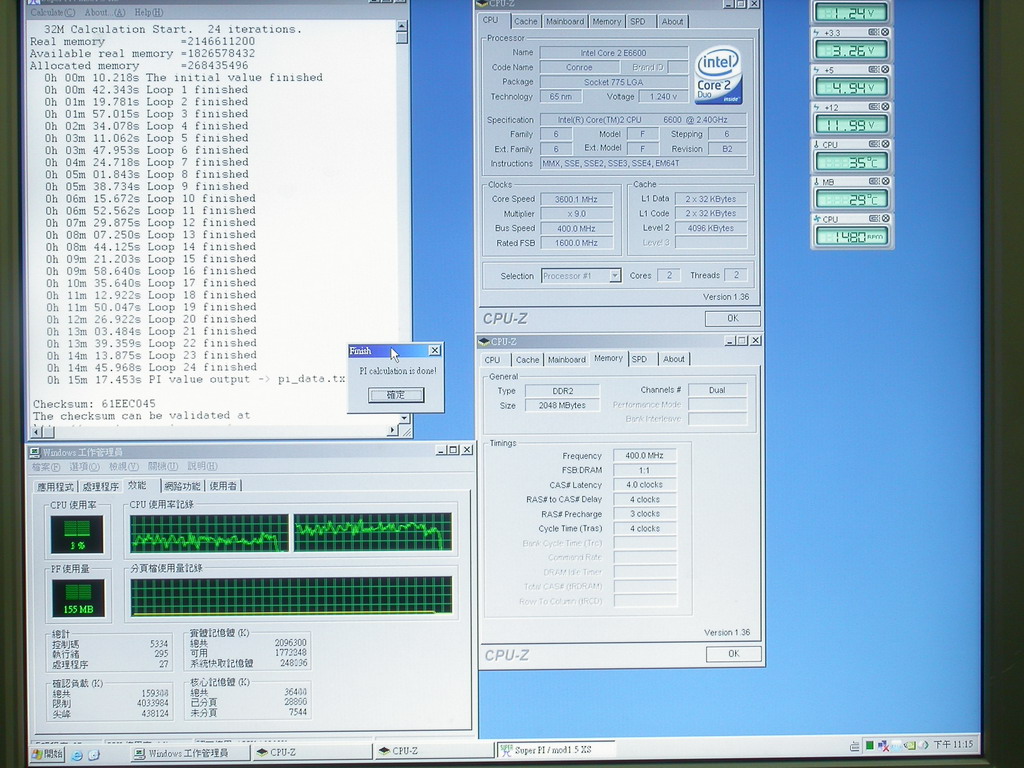The height and width of the screenshot is (768, 1024).
Task: Expand the Processor #1 selection dropdown
Action: click(615, 276)
